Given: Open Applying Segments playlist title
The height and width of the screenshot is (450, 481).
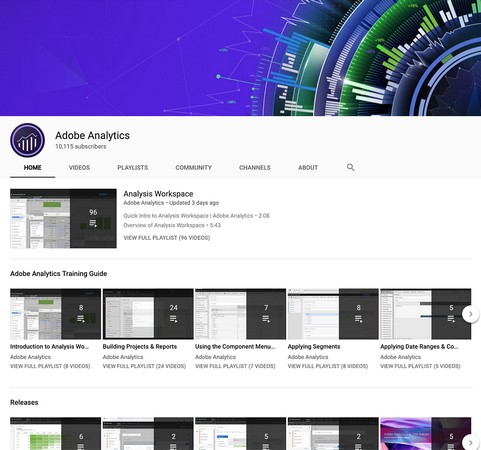Looking at the screenshot, I should click(314, 347).
